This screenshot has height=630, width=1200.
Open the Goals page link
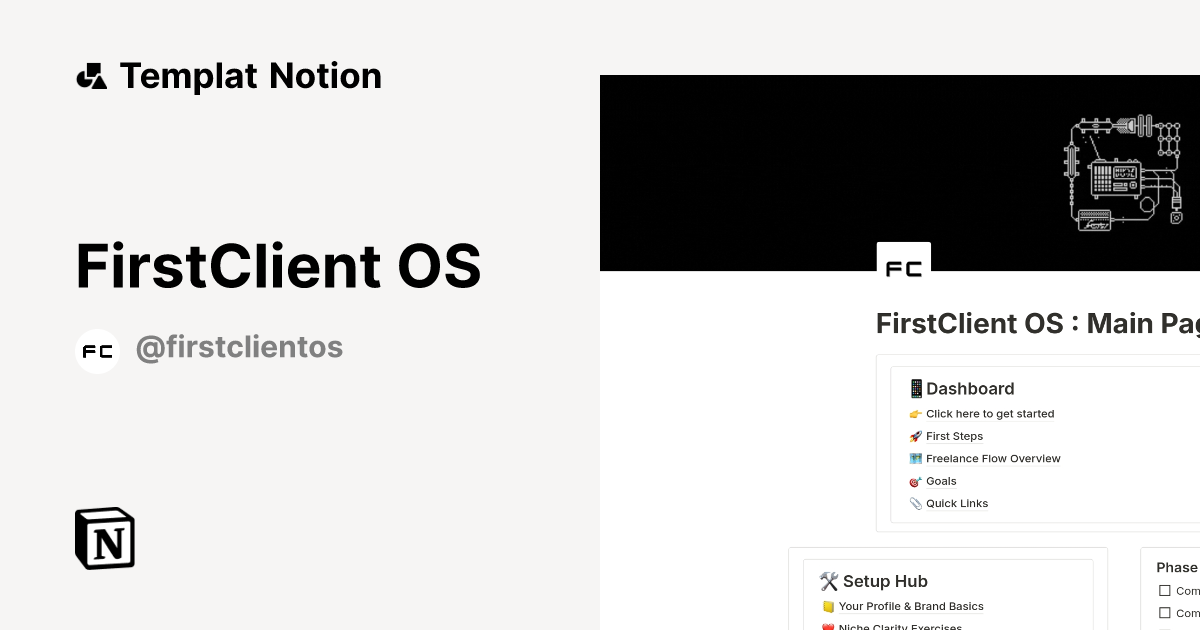(941, 481)
